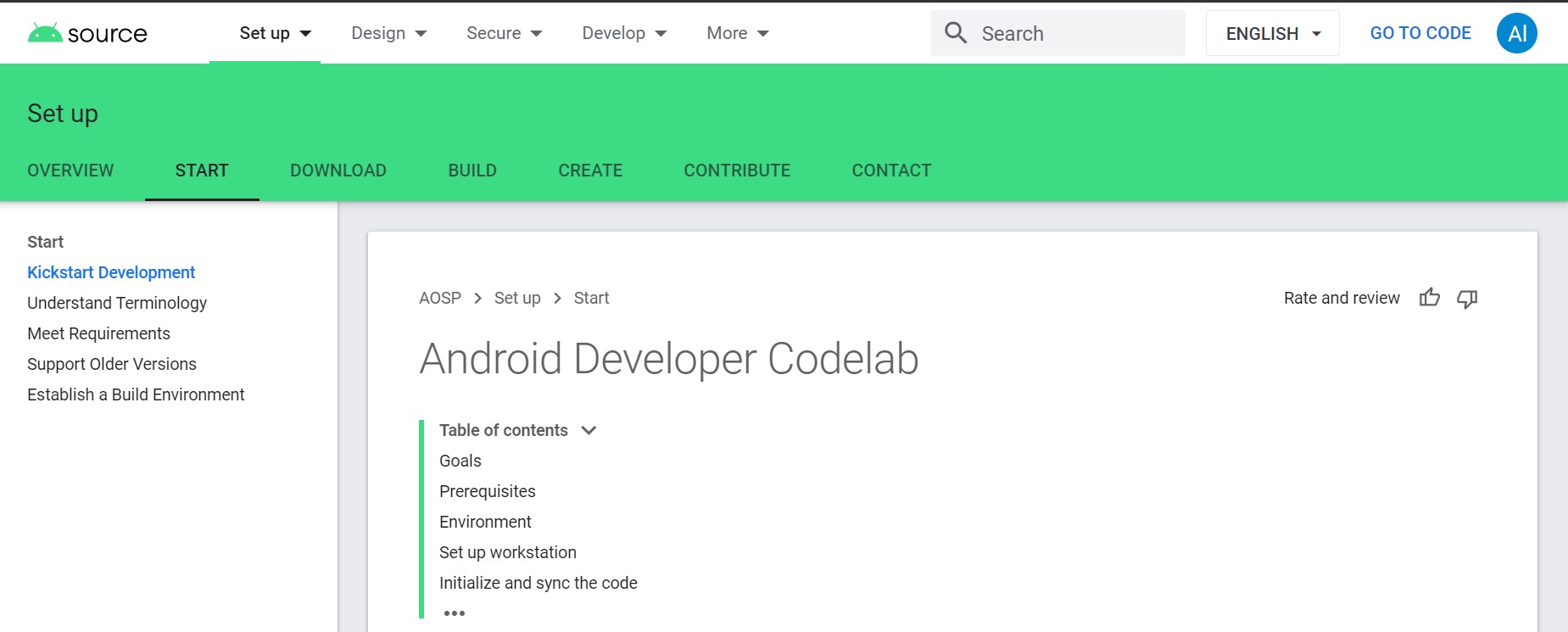Click the Set up banner title
This screenshot has width=1568, height=632.
click(x=63, y=114)
